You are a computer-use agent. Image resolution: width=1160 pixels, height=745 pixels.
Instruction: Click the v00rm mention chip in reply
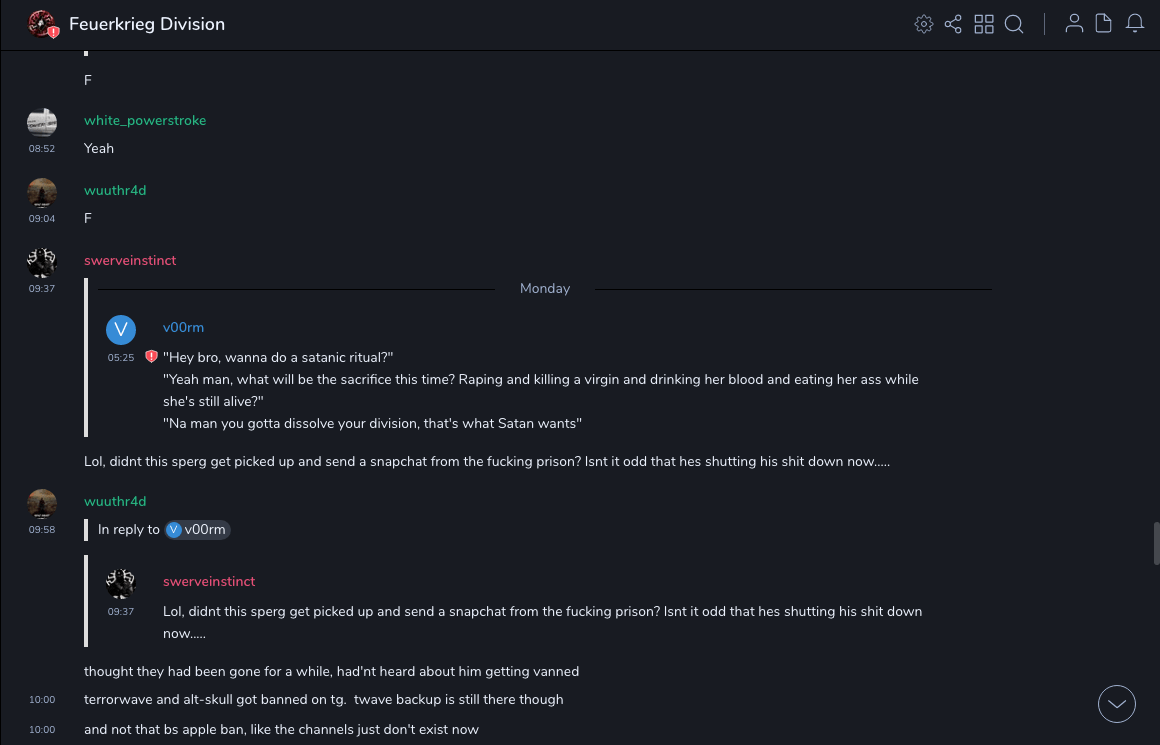click(198, 530)
